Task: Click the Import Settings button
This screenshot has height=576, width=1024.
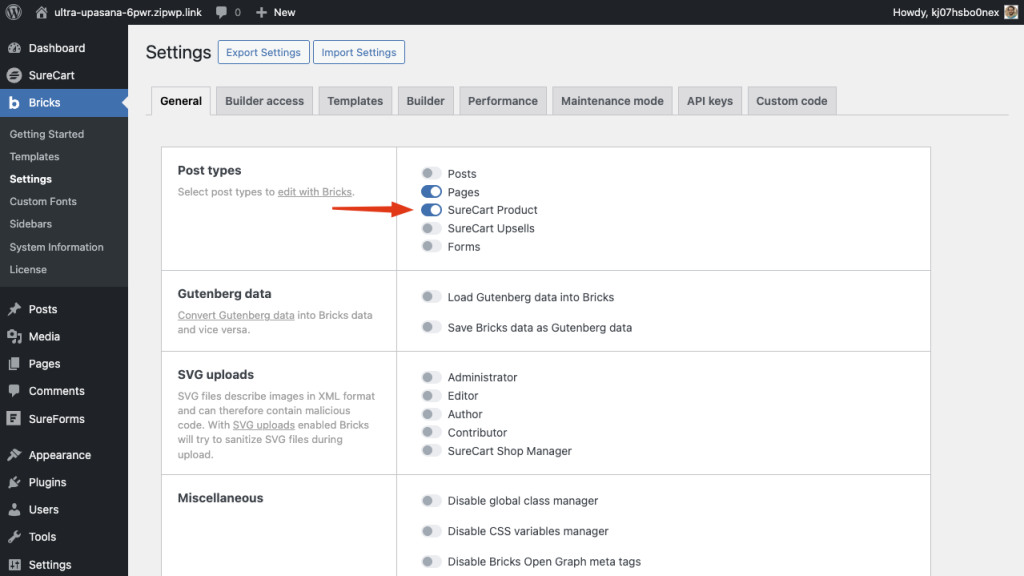Action: pos(359,53)
